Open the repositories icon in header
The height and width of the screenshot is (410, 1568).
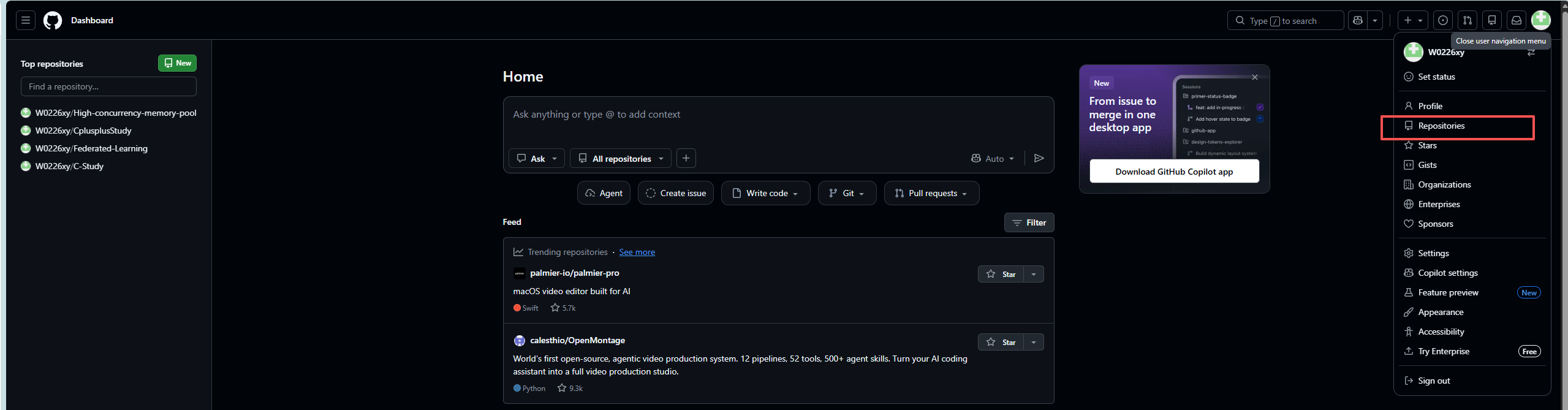tap(1492, 20)
